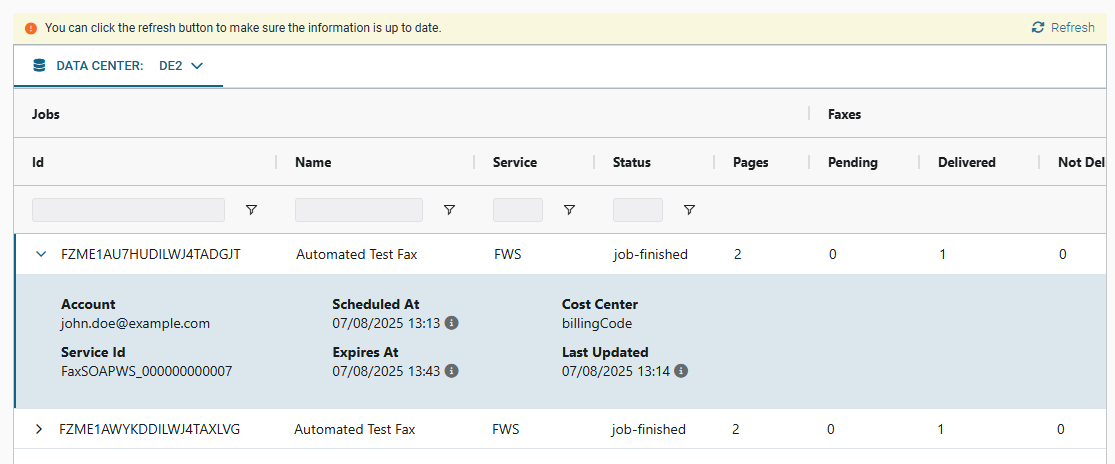Open the Service column filter icon
Screen dimensions: 1115x464
(x=569, y=210)
